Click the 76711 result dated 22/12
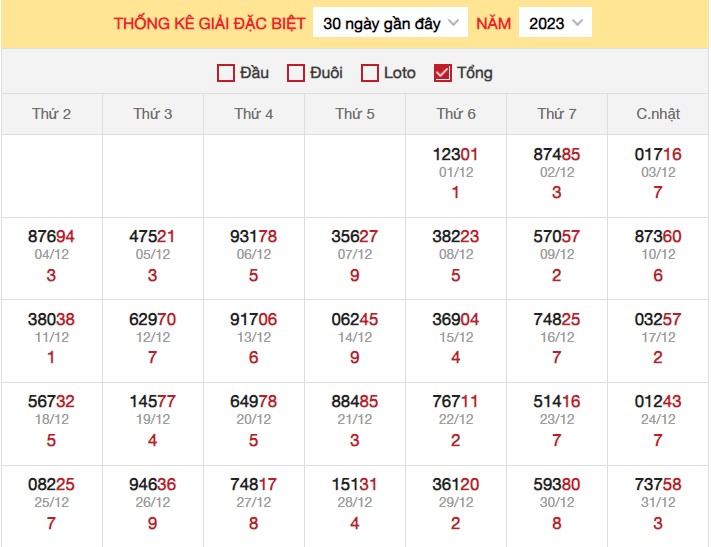This screenshot has height=547, width=711. click(x=456, y=402)
